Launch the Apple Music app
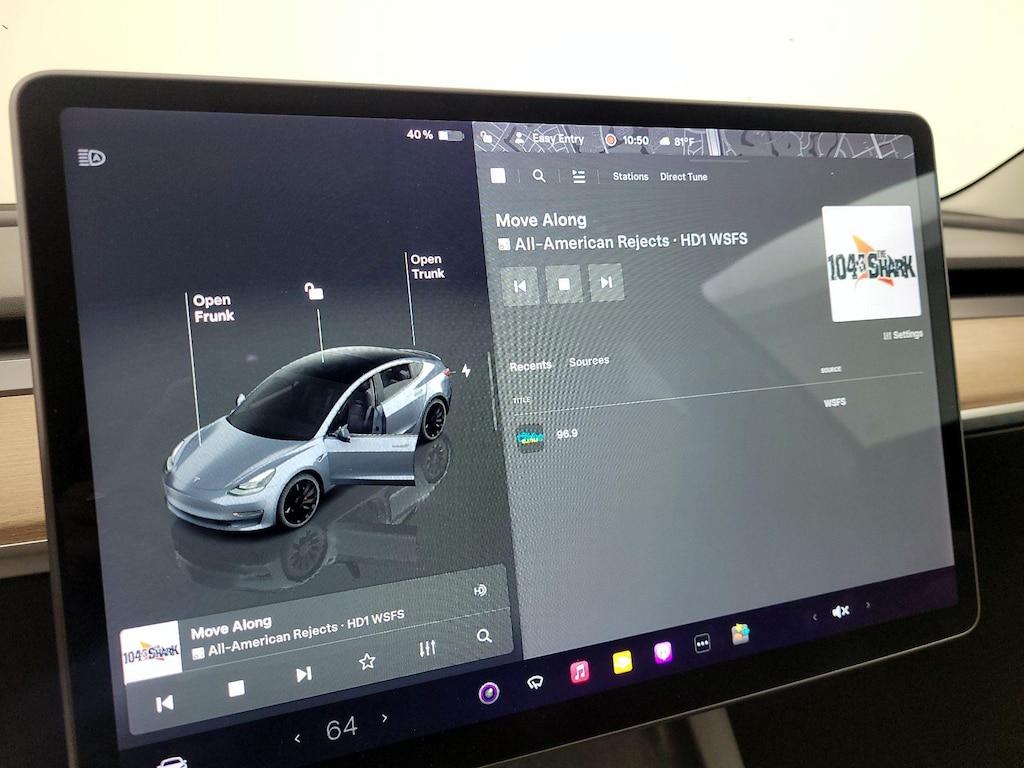The width and height of the screenshot is (1024, 768). [x=579, y=671]
